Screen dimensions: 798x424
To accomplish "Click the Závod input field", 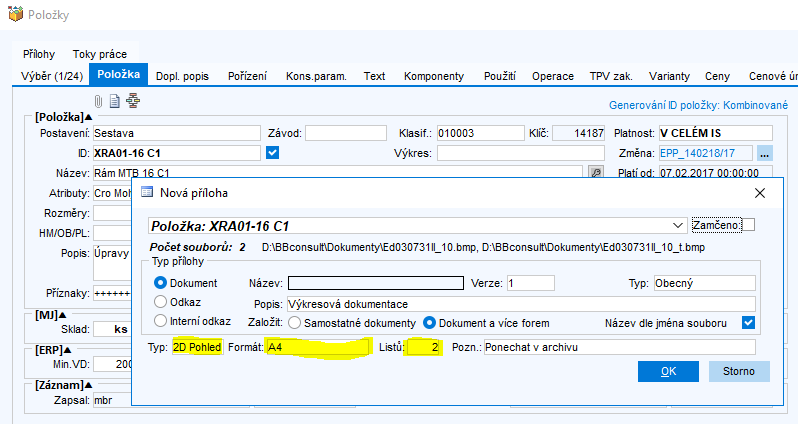I will coord(346,133).
